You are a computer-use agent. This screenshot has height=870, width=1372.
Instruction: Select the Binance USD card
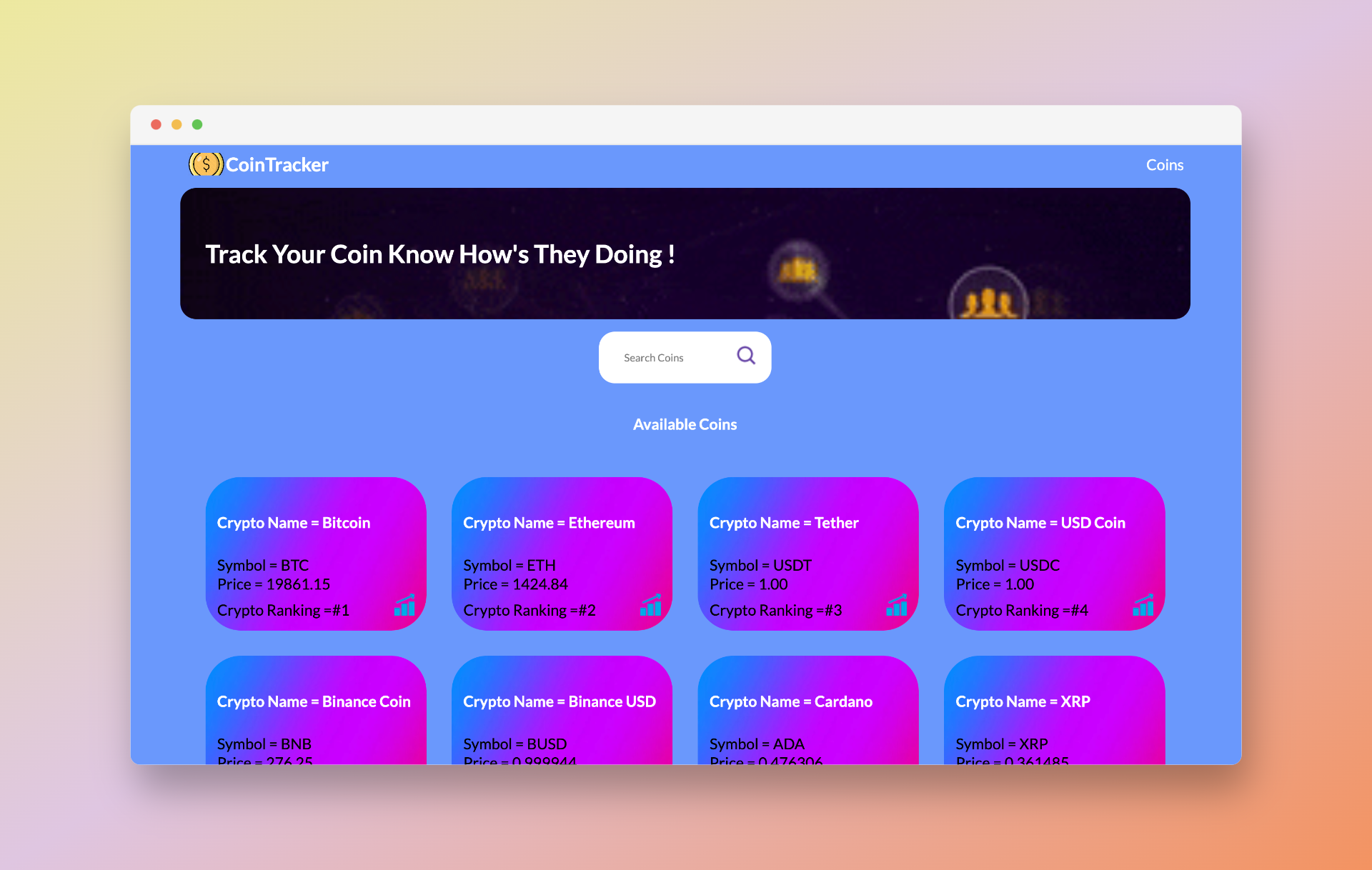click(562, 707)
